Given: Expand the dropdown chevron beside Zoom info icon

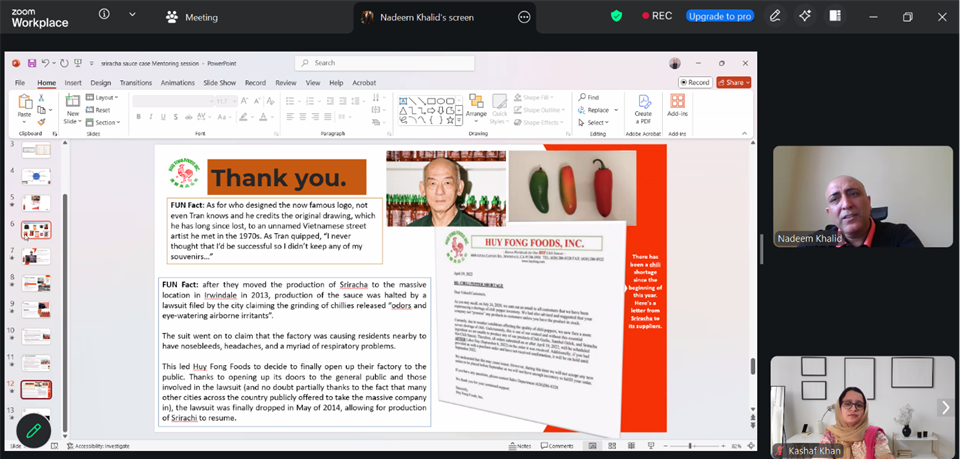Looking at the screenshot, I should (132, 16).
